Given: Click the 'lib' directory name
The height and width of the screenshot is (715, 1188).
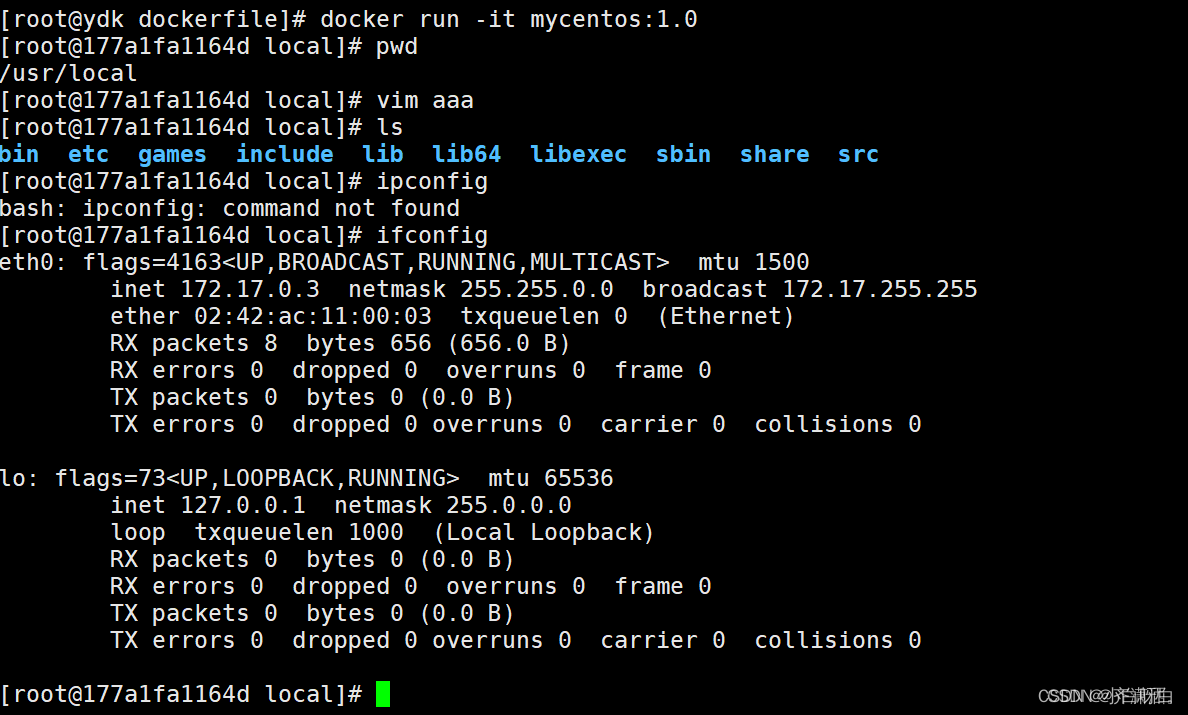Looking at the screenshot, I should (383, 154).
